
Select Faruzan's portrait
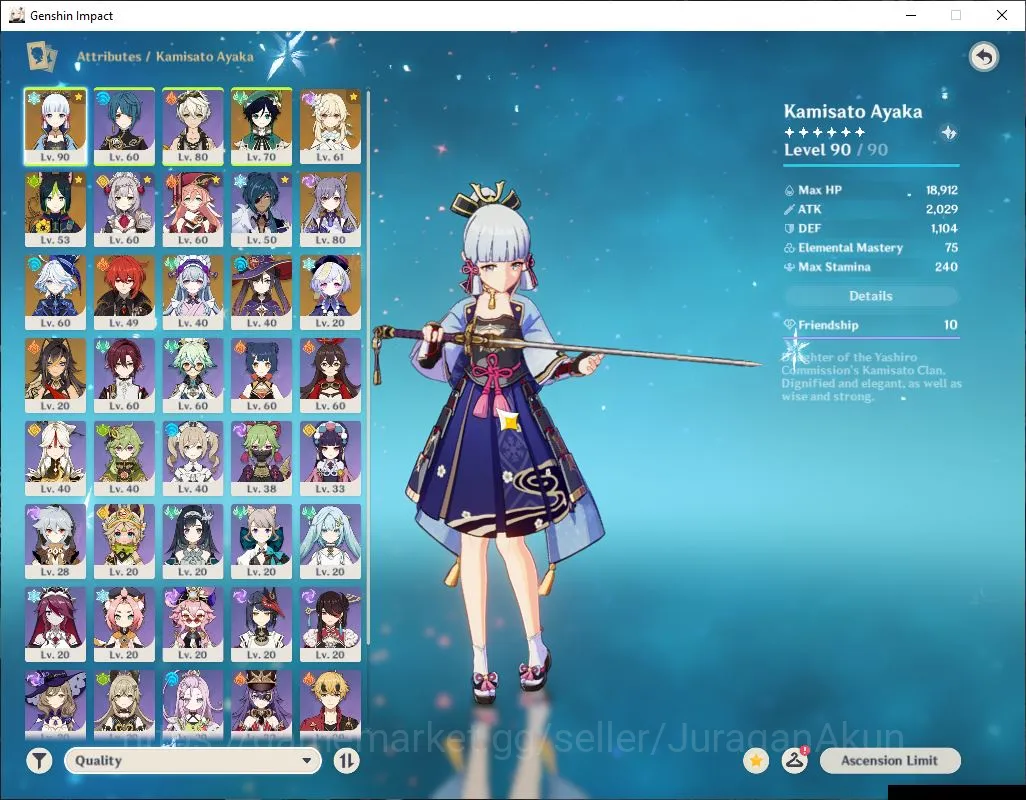pos(330,542)
